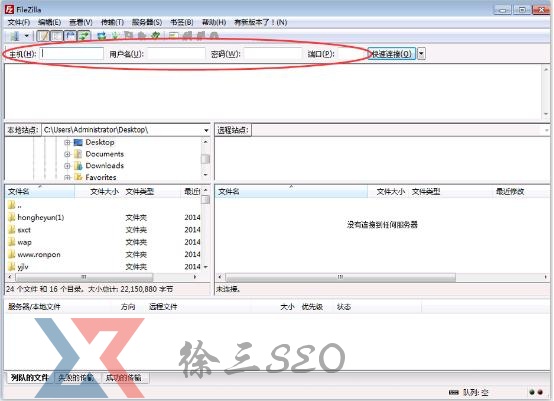Click the 优先级 queue column header
Image resolution: width=554 pixels, height=401 pixels.
point(312,307)
